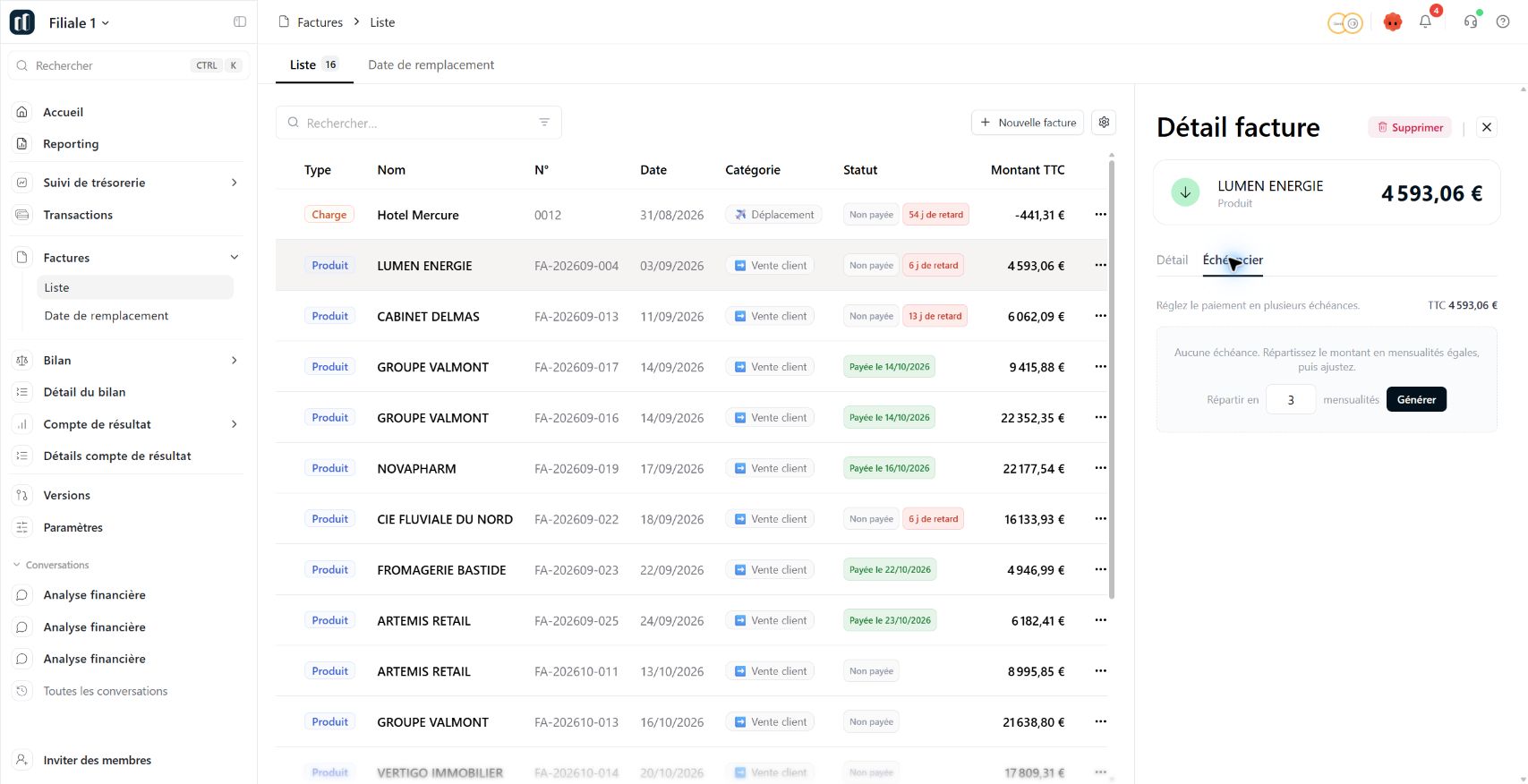This screenshot has width=1528, height=784.
Task: Expand Compte de résultat submenu
Action: pyautogui.click(x=235, y=424)
